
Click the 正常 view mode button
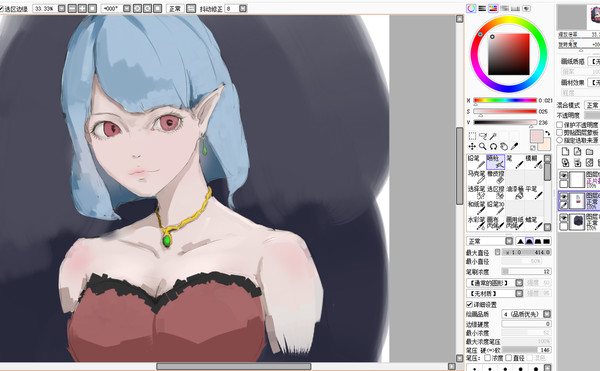point(175,8)
